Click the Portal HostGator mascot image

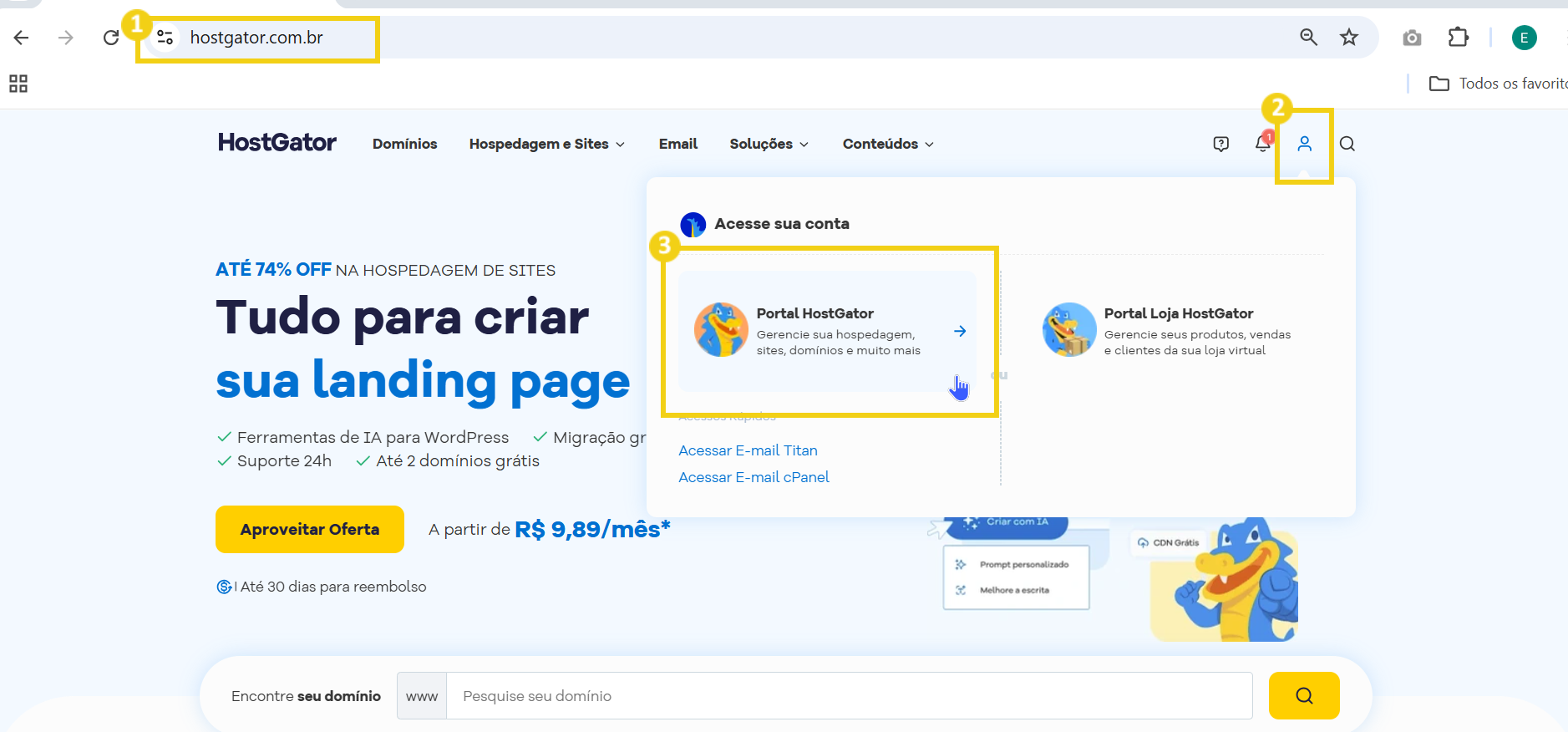click(x=722, y=329)
